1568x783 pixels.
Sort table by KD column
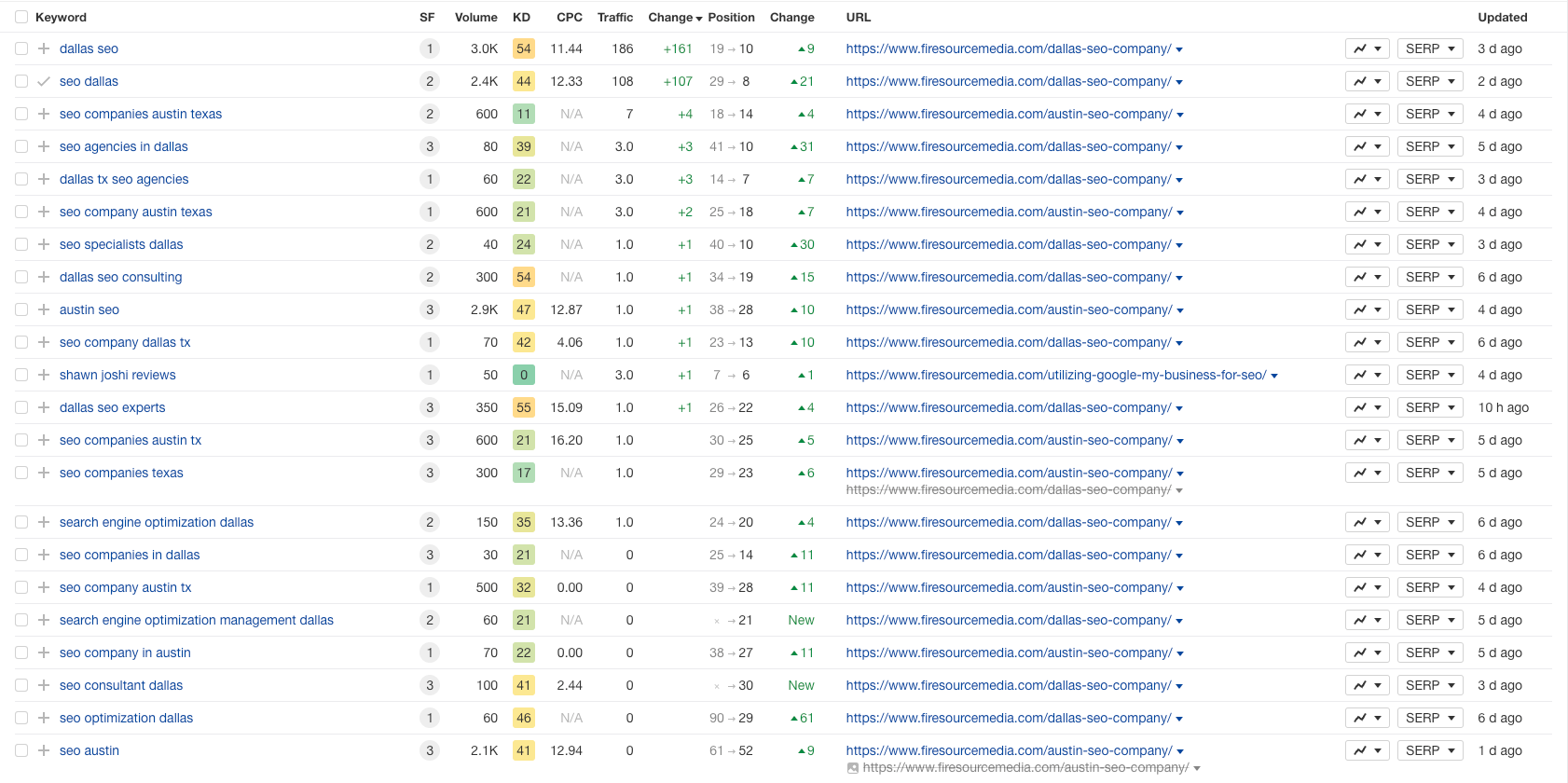521,17
